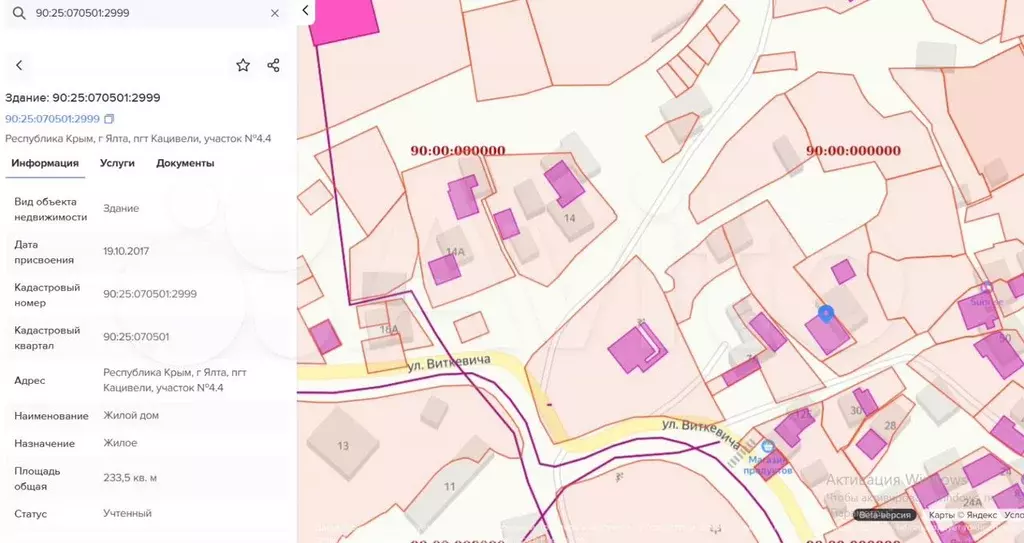Image resolution: width=1024 pixels, height=543 pixels.
Task: Open the blue 90:25:070501:2999 link
Action: 52,119
